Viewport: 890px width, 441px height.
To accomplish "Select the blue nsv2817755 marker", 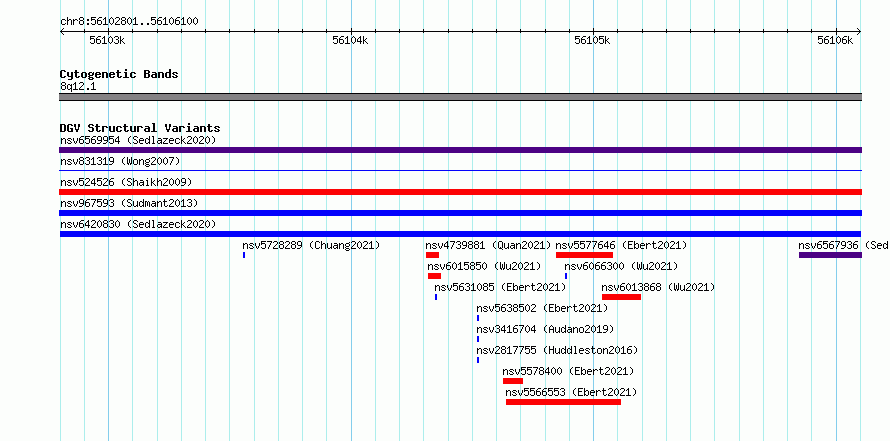I will point(478,360).
